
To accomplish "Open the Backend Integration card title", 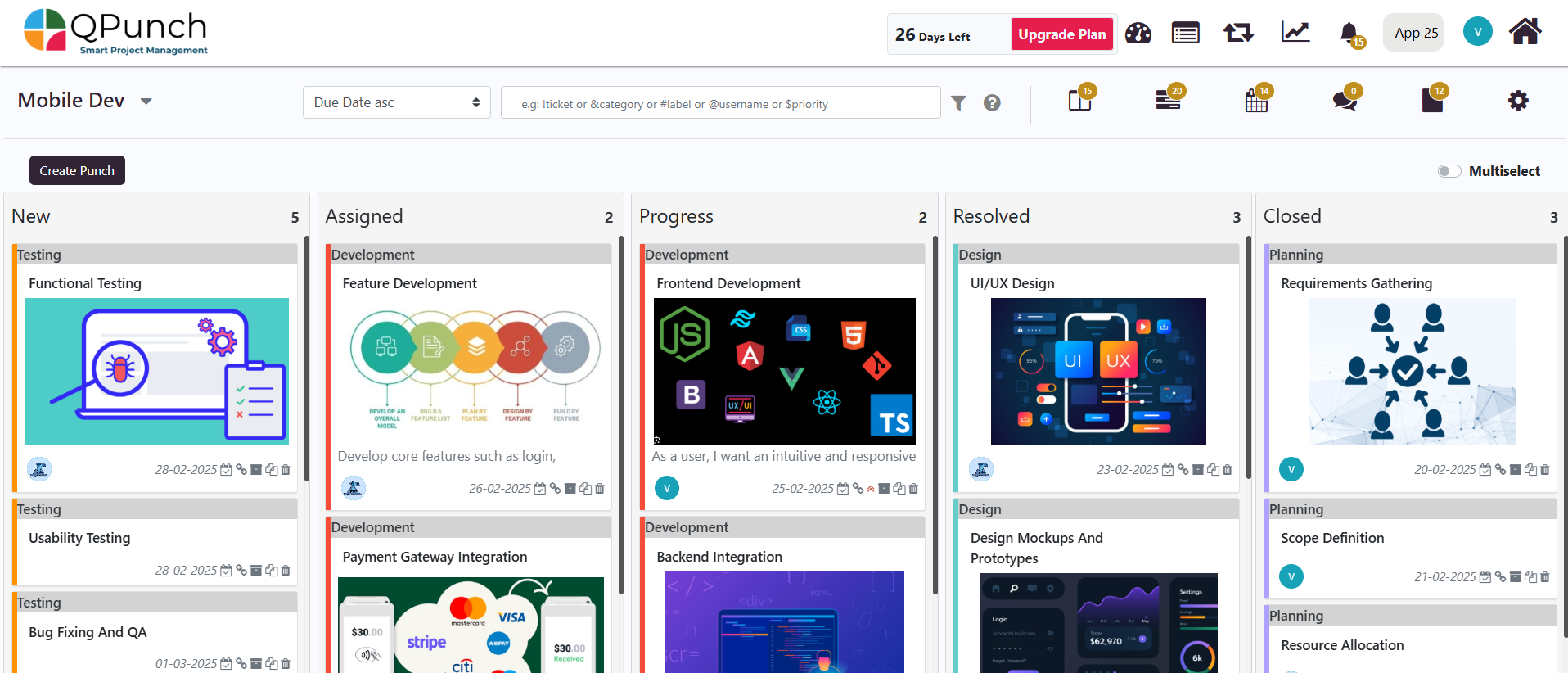I will (x=719, y=557).
